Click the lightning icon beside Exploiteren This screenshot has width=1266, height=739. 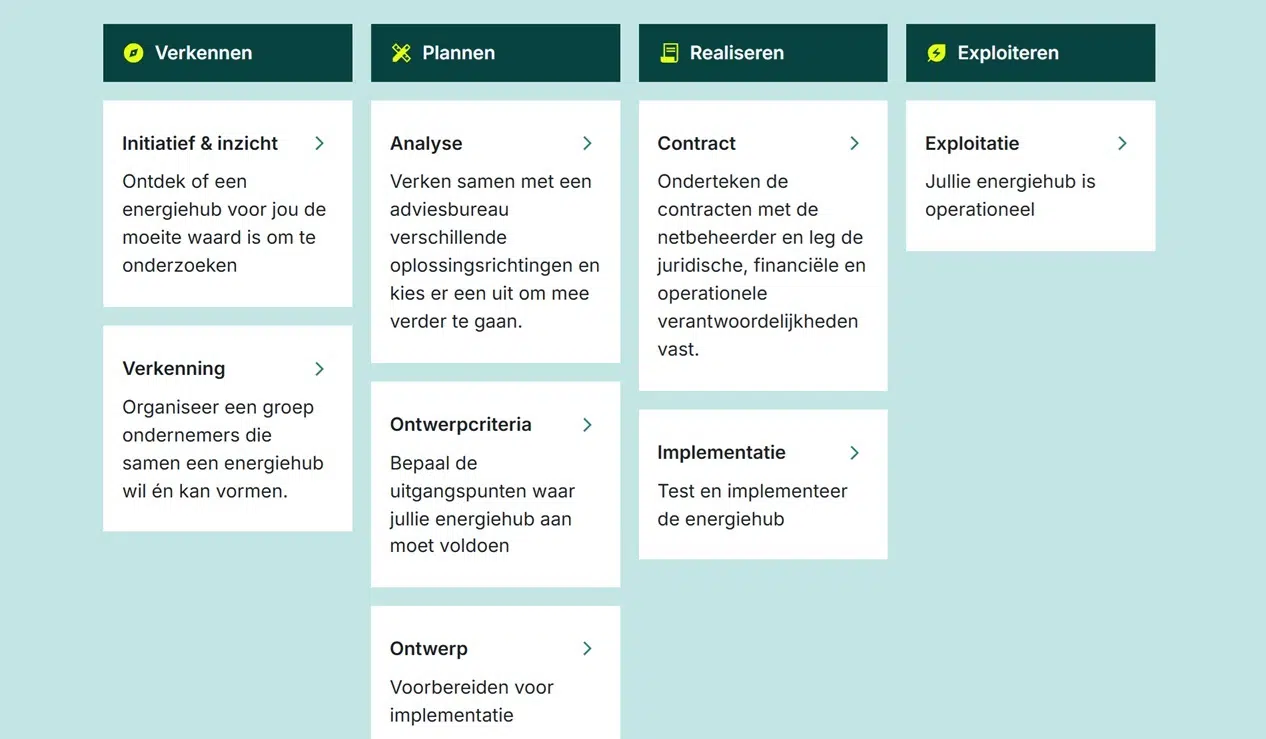click(x=936, y=53)
